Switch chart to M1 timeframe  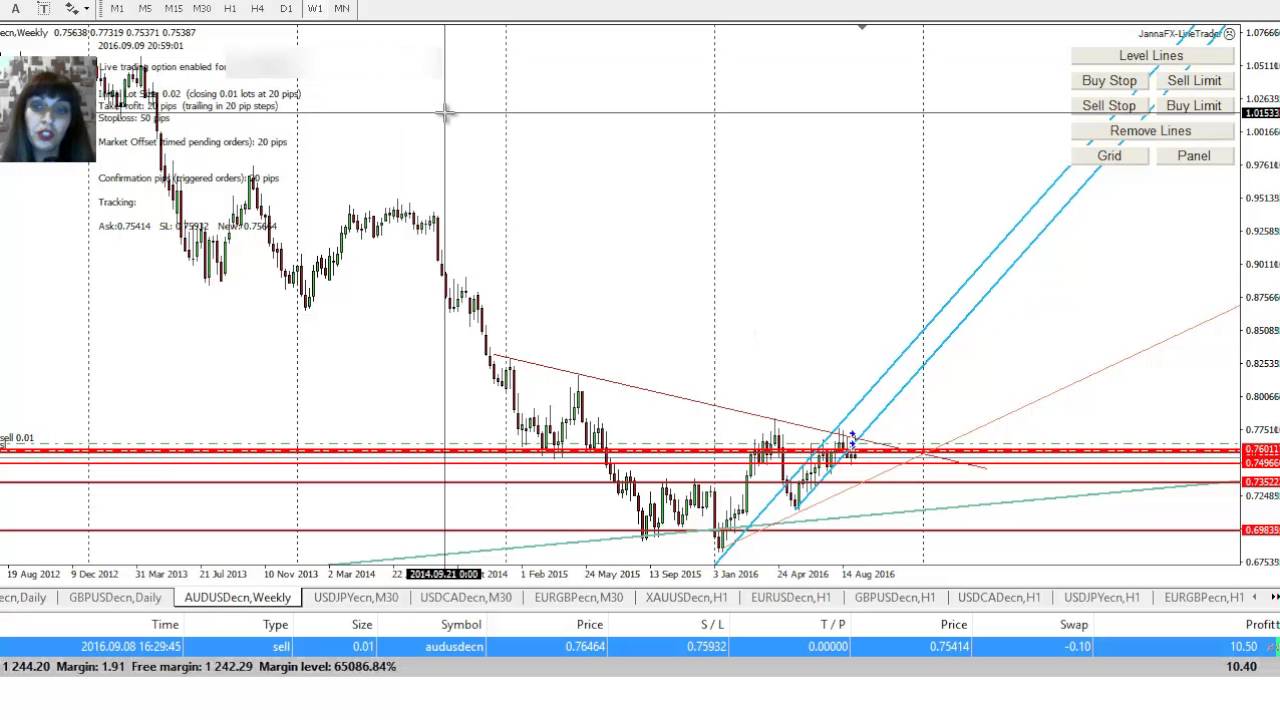click(117, 8)
